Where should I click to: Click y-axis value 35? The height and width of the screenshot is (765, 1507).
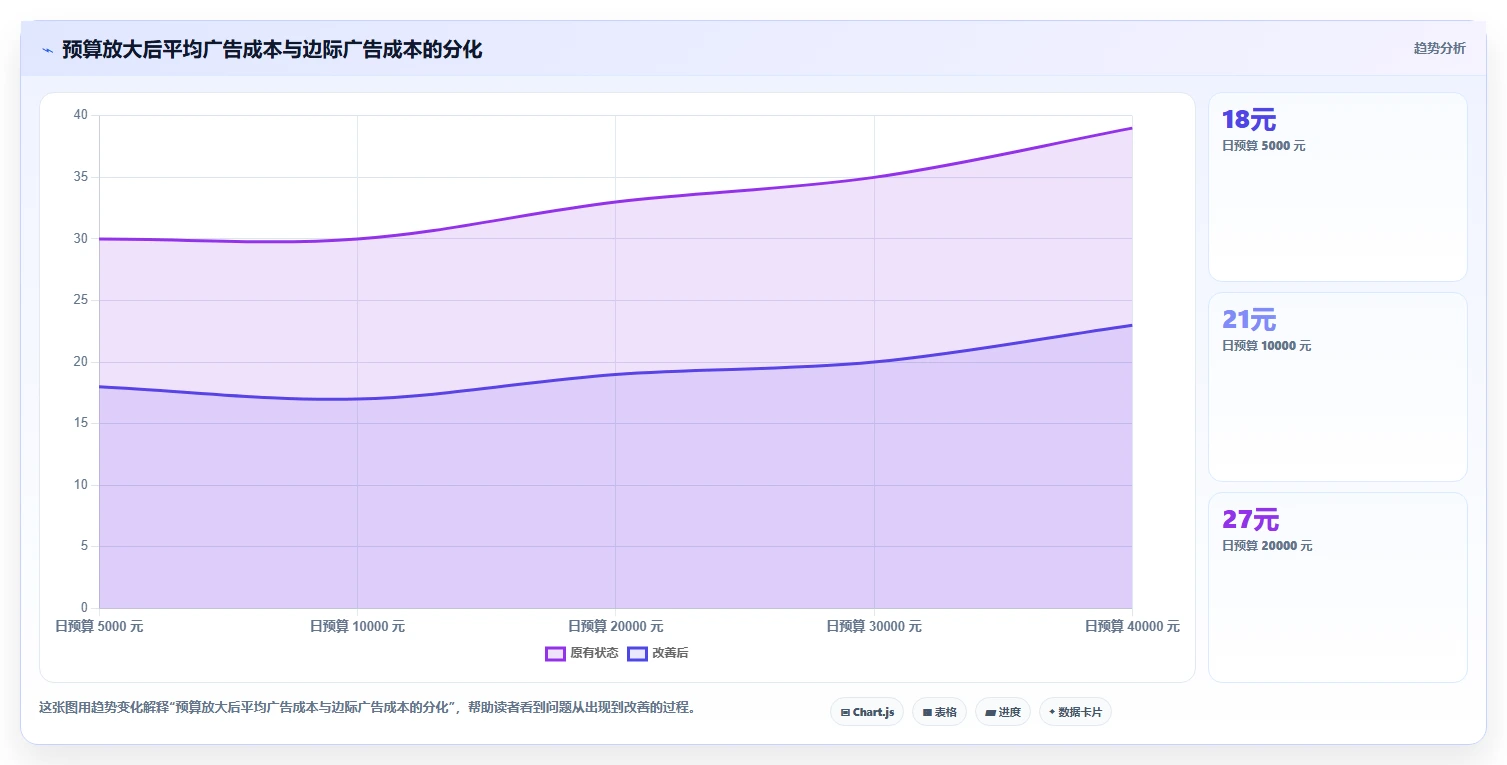[x=81, y=177]
